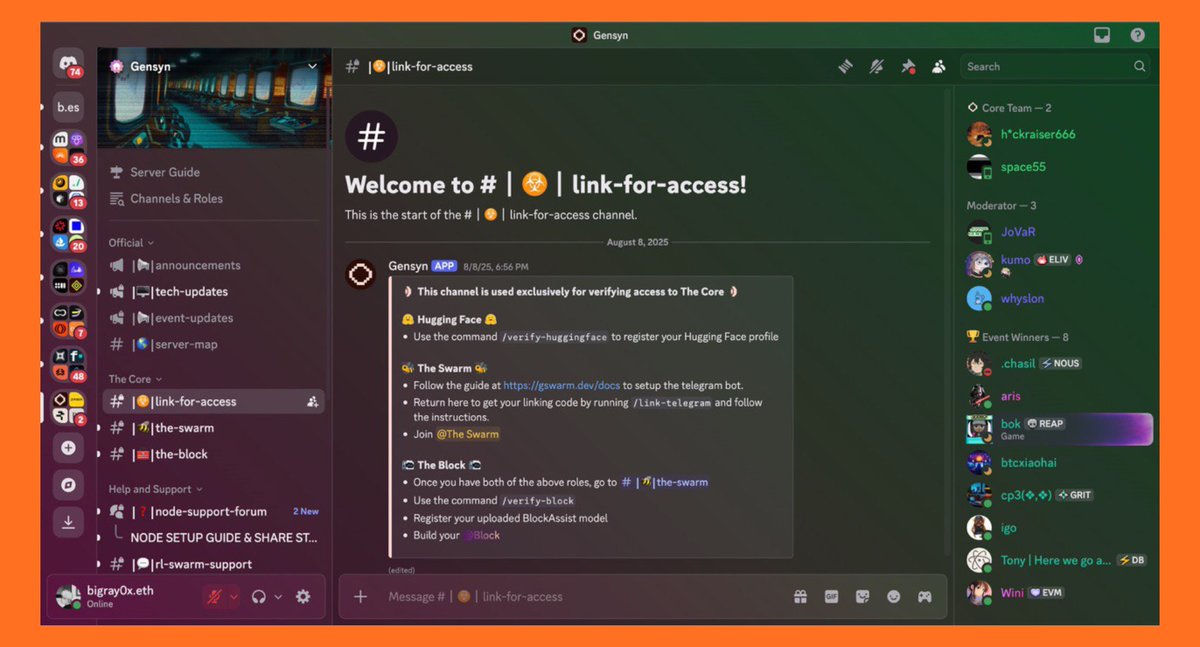The height and width of the screenshot is (647, 1200).
Task: Collapse Help and Support category
Action: [155, 489]
